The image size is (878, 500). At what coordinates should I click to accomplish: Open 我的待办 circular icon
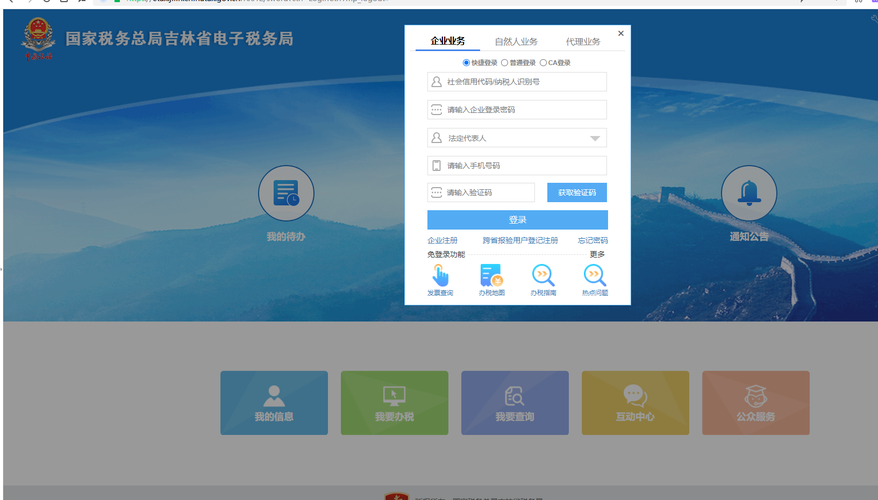286,194
